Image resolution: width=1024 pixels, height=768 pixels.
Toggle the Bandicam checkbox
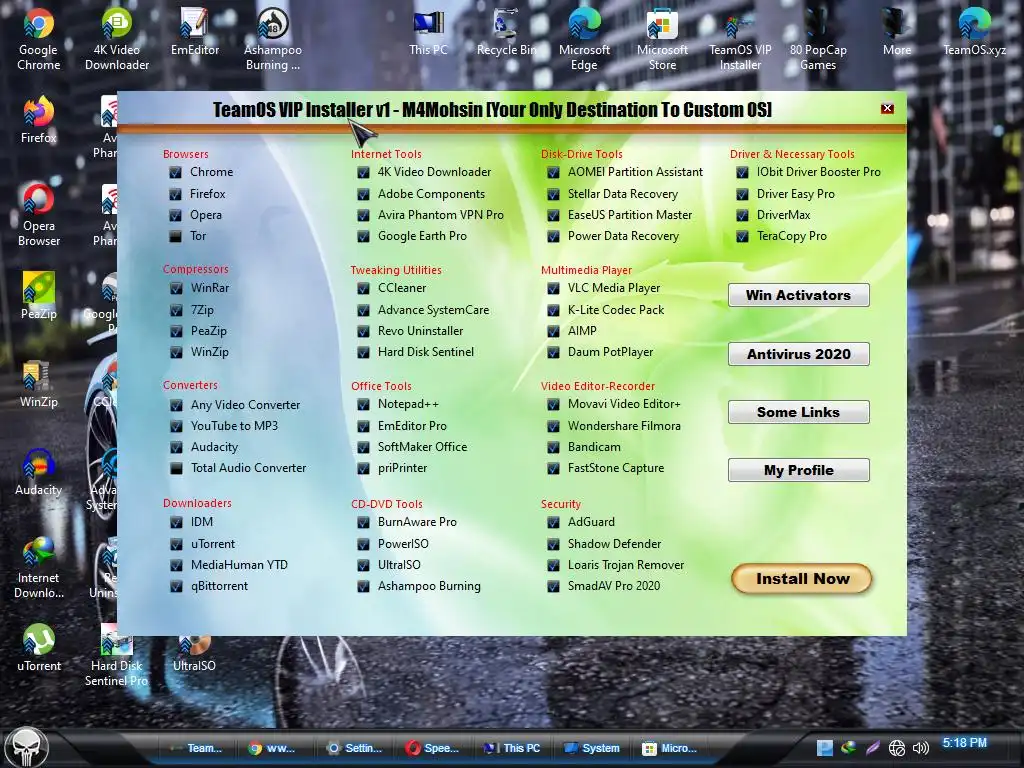pyautogui.click(x=553, y=447)
